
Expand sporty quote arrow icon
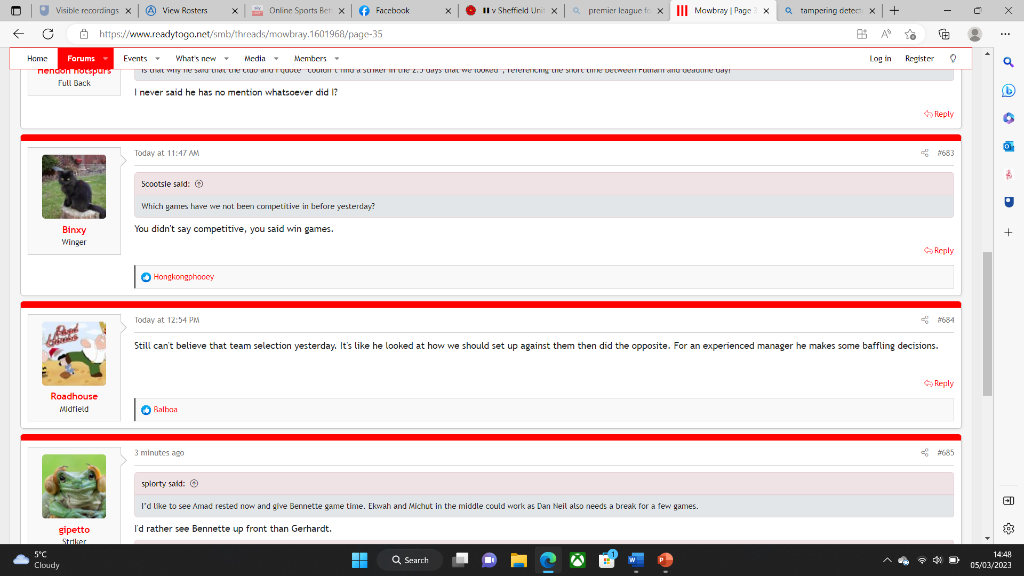194,484
